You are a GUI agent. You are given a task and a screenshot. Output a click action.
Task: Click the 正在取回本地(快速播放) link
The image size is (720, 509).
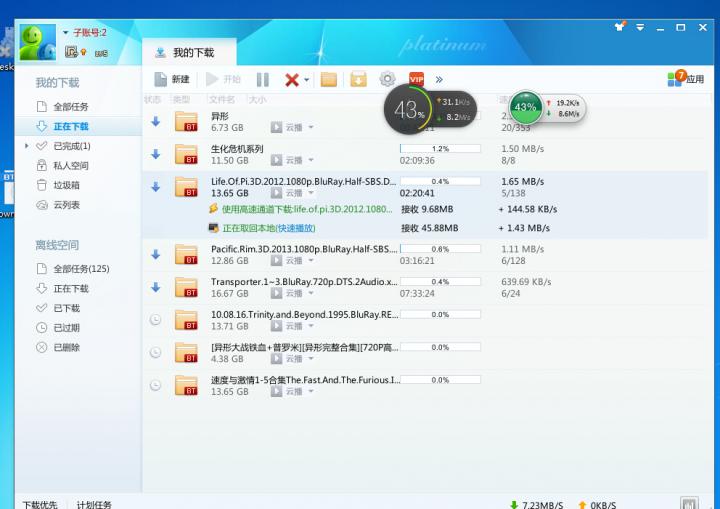(x=269, y=228)
